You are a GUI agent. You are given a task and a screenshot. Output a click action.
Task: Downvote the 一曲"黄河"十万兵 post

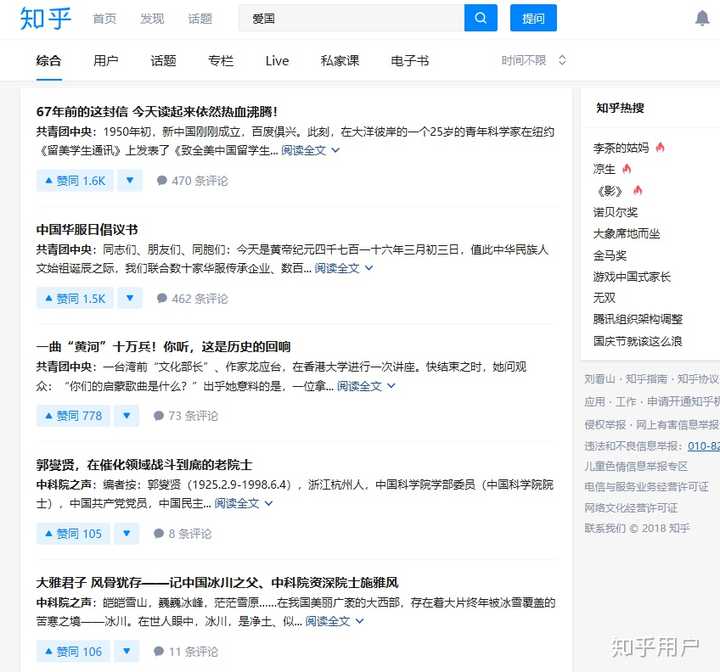pos(127,416)
